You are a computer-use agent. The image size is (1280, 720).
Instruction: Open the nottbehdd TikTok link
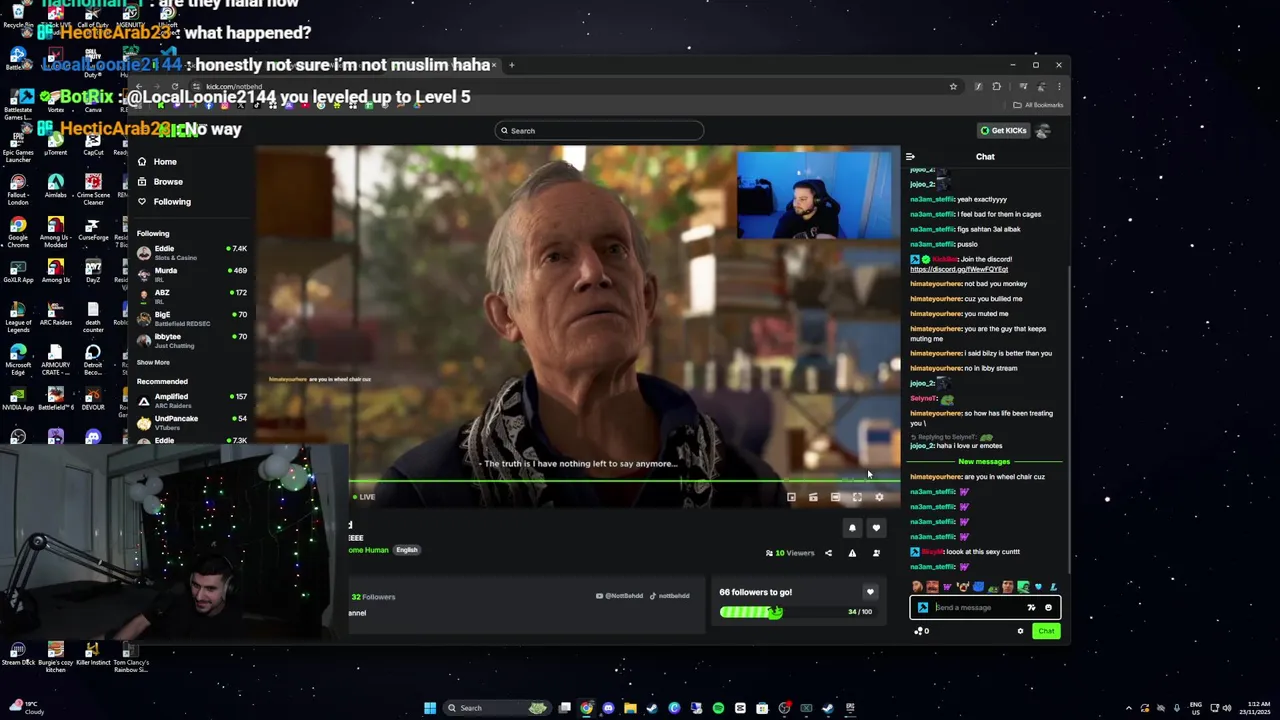click(x=669, y=596)
